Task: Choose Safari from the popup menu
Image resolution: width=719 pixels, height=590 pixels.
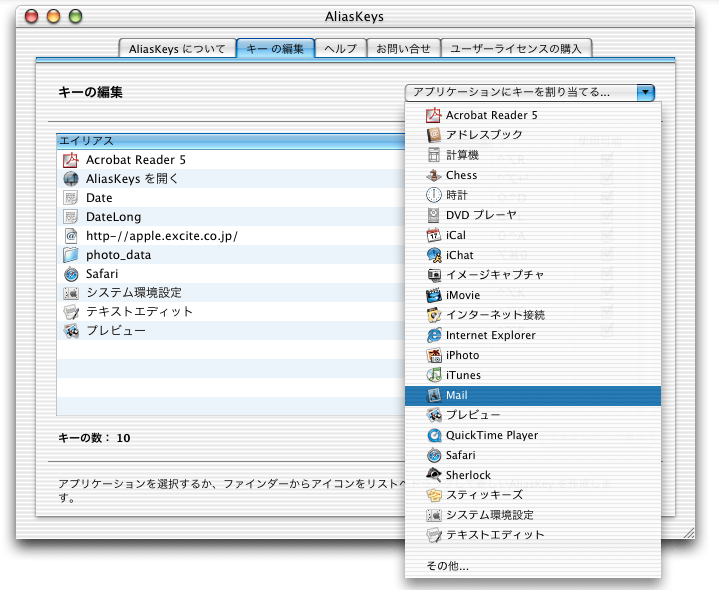Action: coord(533,455)
